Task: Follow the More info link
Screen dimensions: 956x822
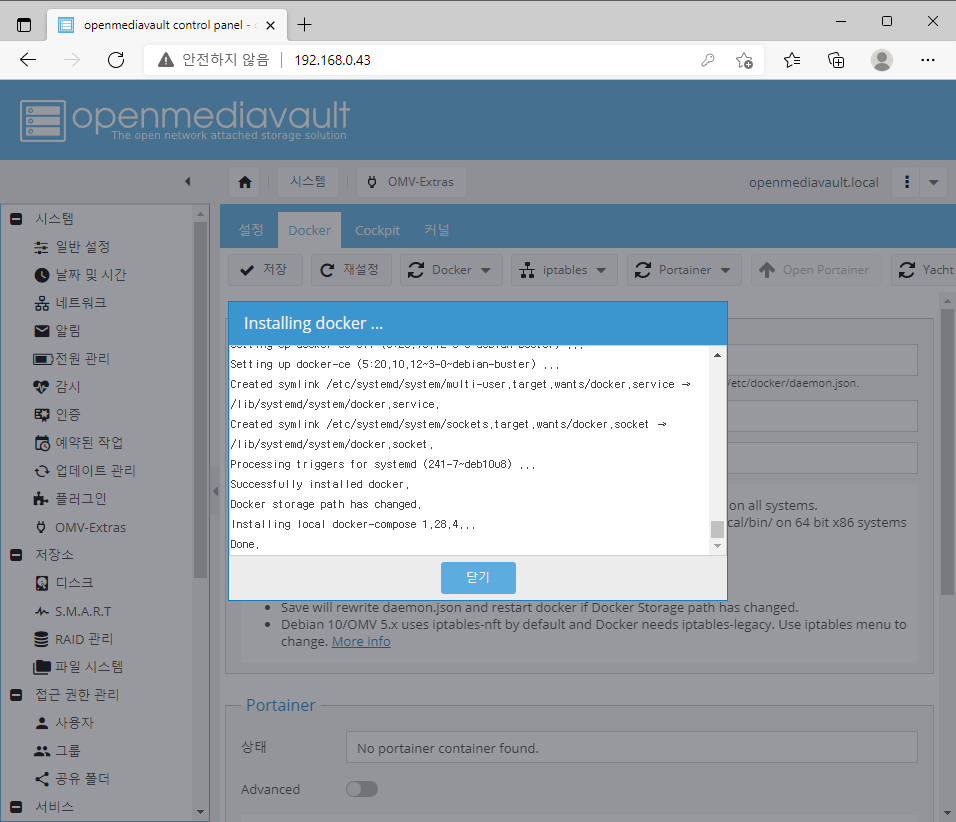Action: (x=361, y=642)
